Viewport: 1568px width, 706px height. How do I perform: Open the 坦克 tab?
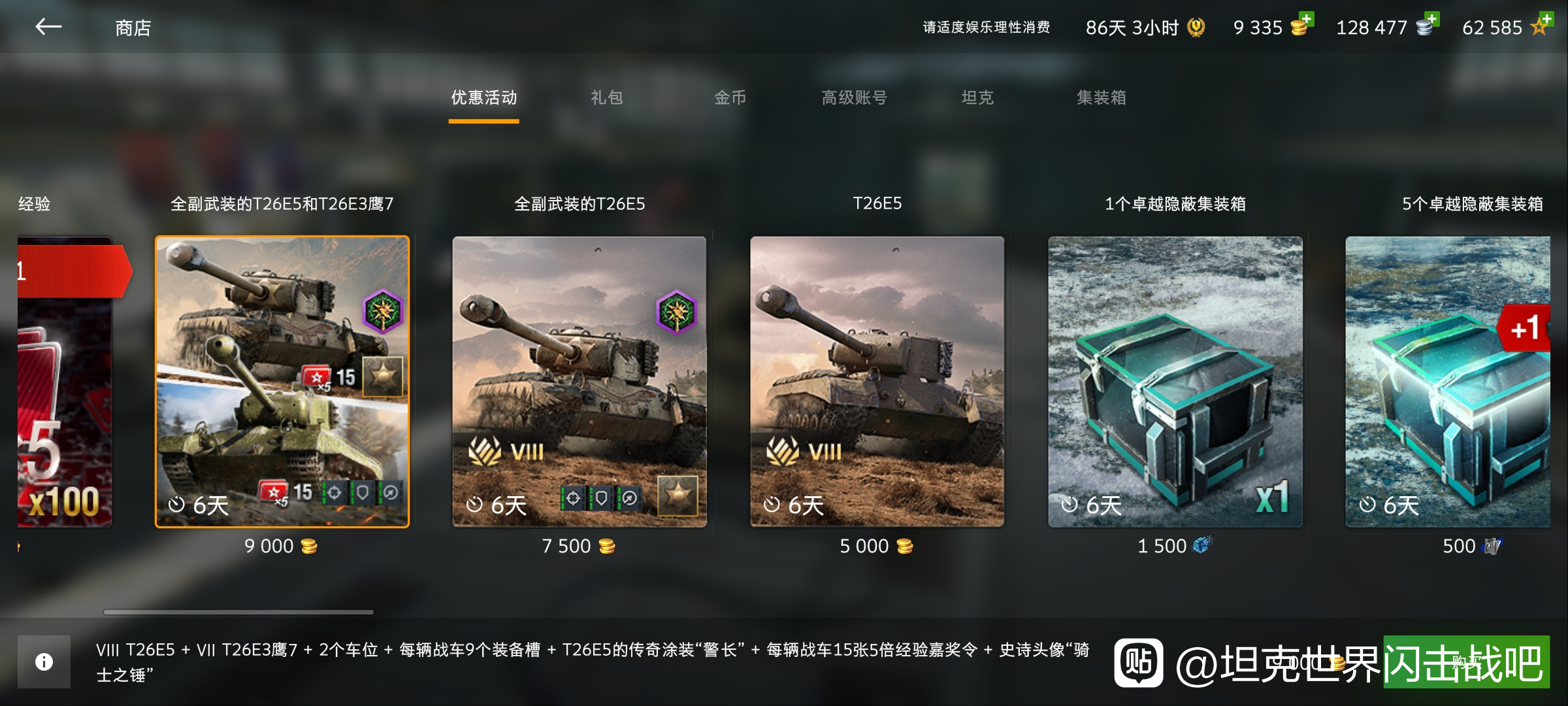[x=977, y=97]
